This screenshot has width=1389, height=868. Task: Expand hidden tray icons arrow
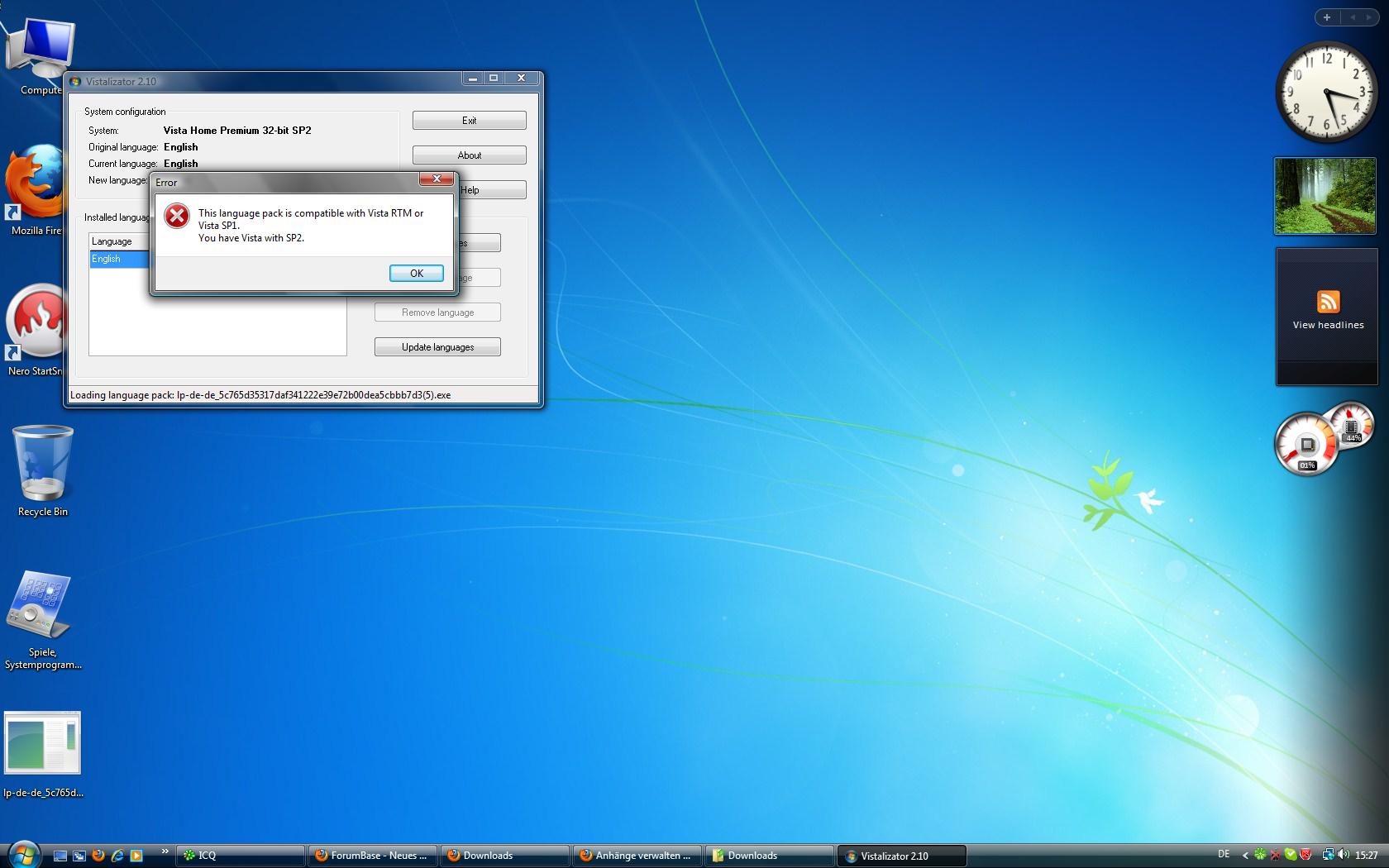1245,856
